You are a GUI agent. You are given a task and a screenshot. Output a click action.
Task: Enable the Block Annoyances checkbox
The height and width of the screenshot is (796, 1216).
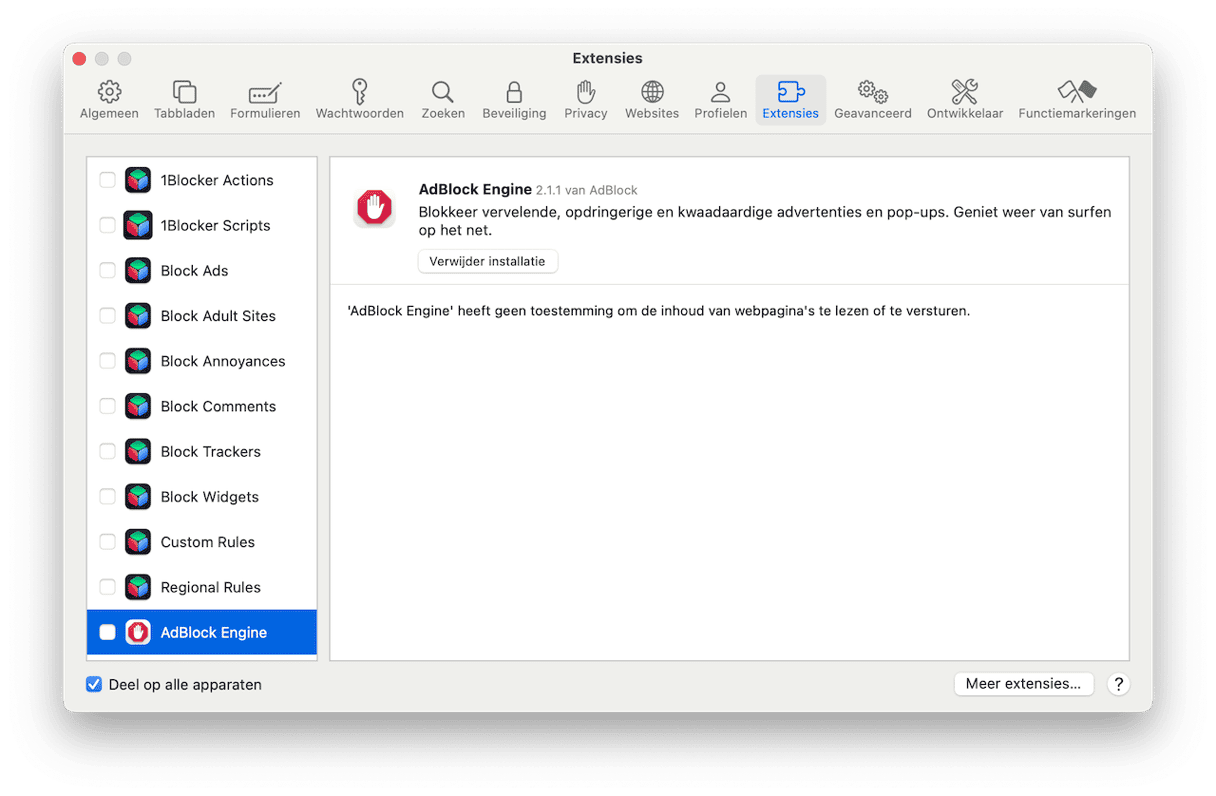pyautogui.click(x=107, y=361)
